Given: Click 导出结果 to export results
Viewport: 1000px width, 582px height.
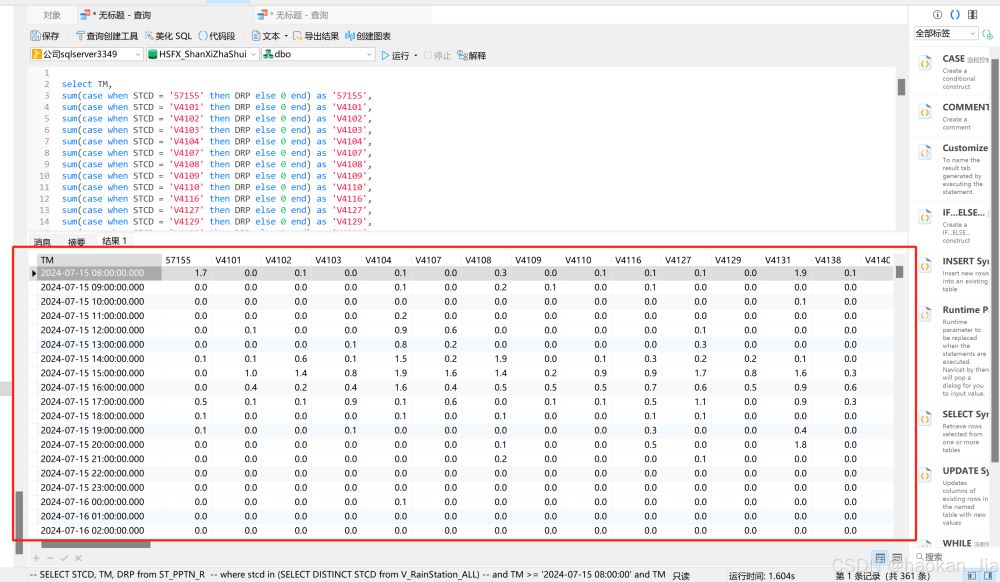Looking at the screenshot, I should point(316,36).
